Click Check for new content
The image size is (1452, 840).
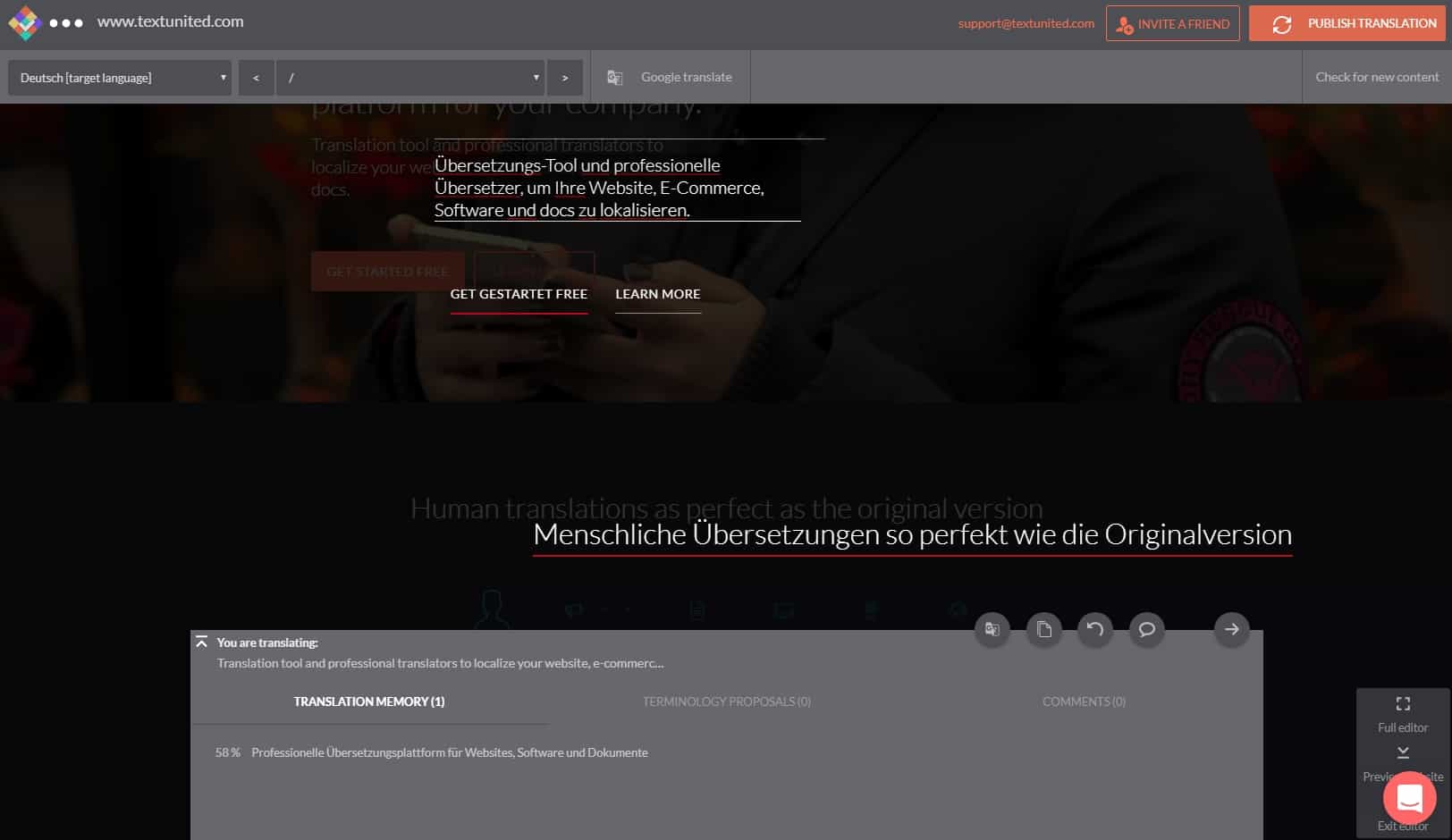1377,77
